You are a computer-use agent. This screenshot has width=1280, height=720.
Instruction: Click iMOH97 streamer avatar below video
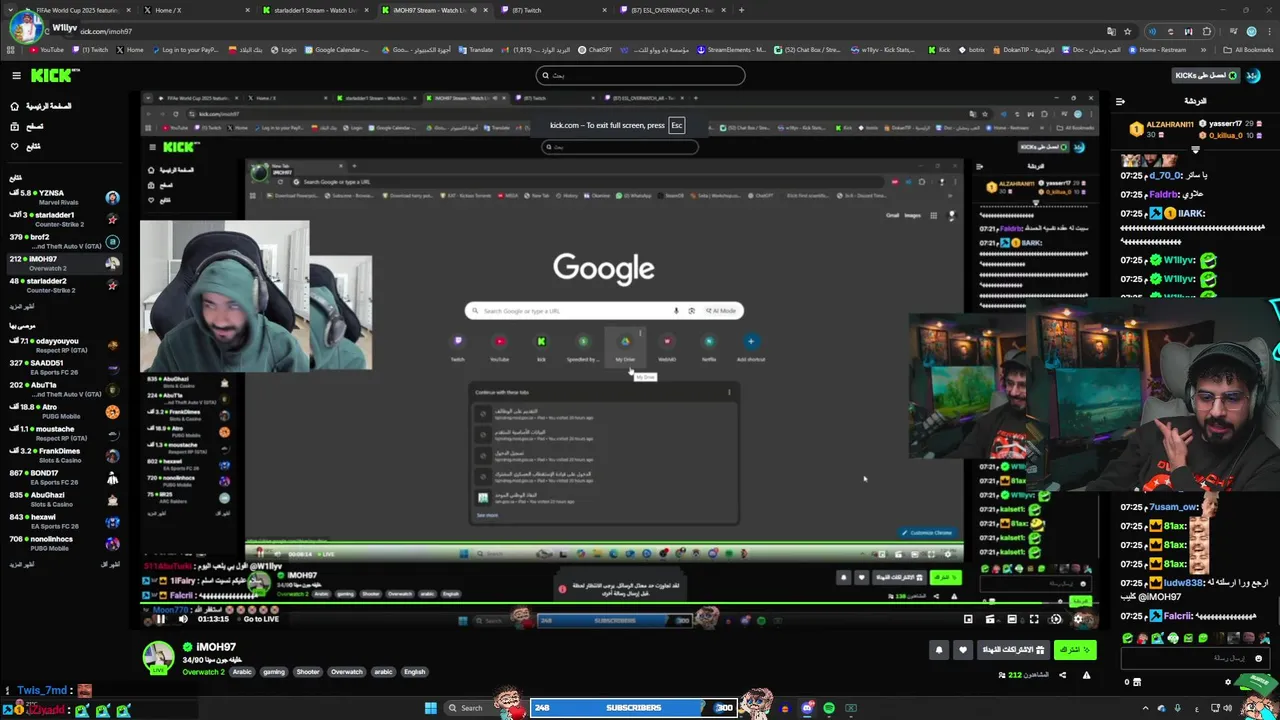coord(158,657)
